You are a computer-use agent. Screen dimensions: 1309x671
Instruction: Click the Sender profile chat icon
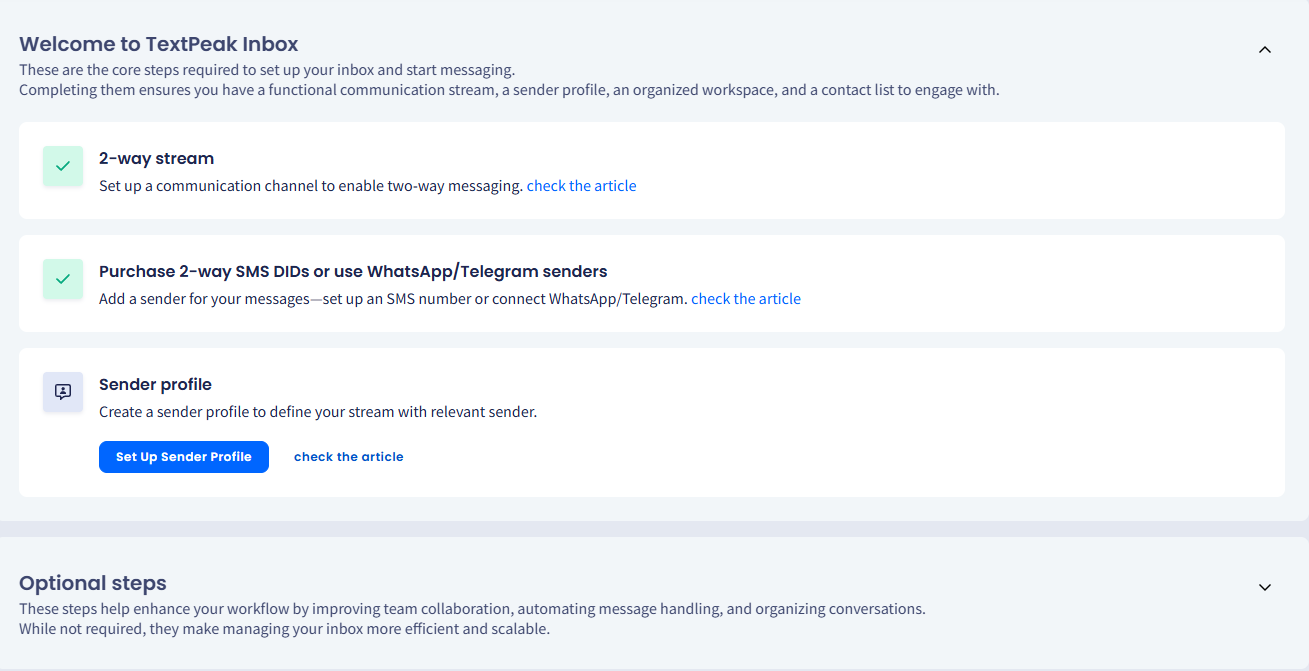coord(63,392)
